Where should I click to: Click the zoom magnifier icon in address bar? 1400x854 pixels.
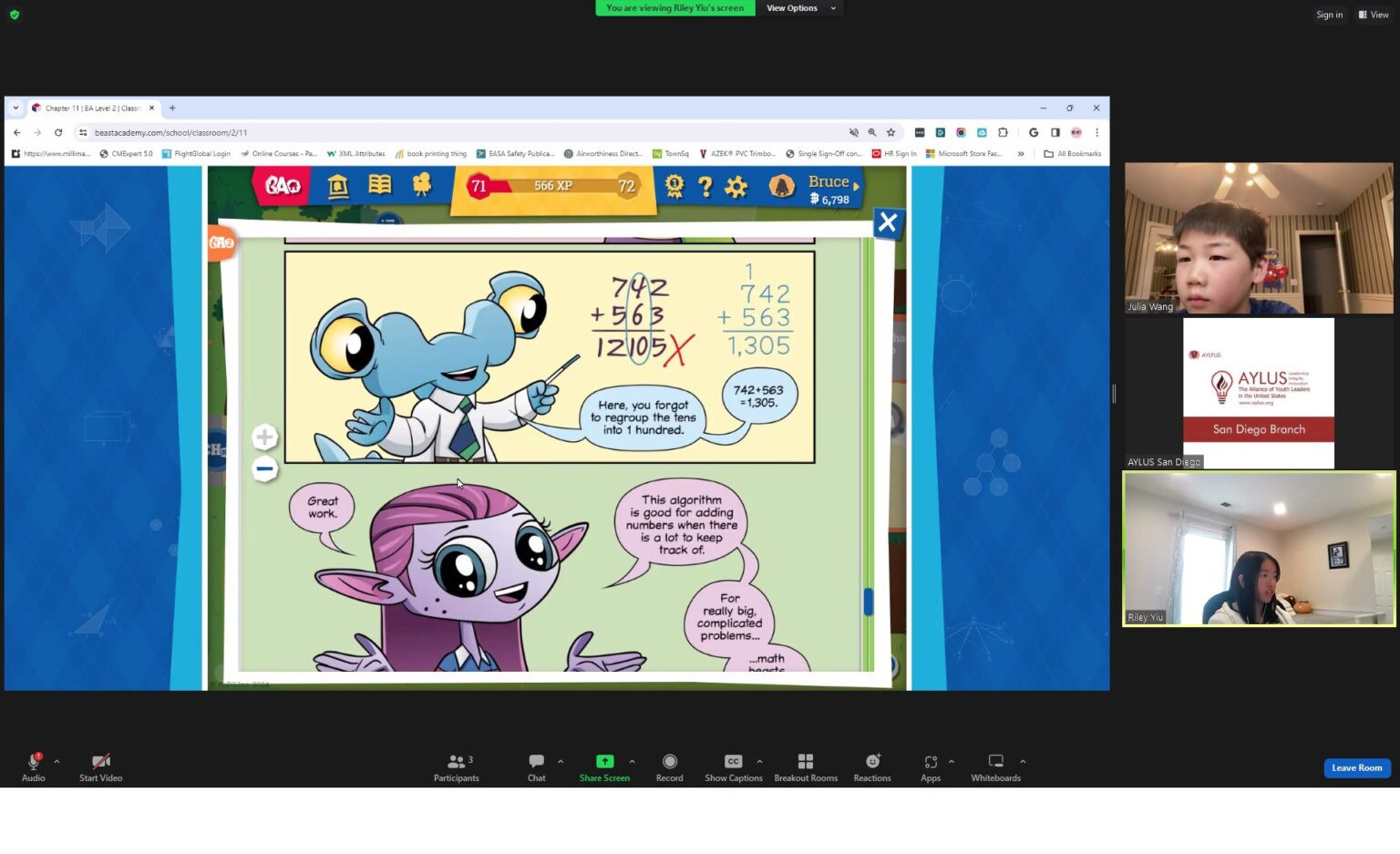pos(872,132)
